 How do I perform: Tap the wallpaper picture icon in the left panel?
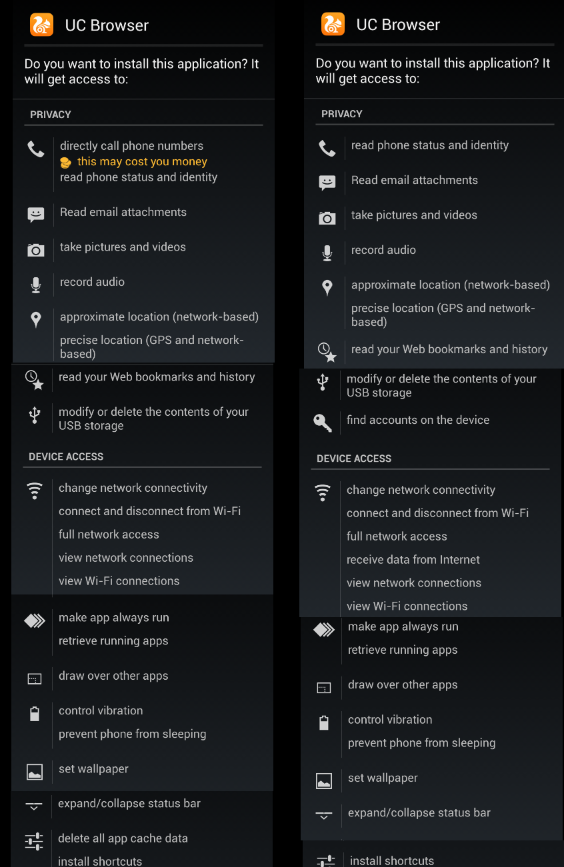click(x=35, y=772)
